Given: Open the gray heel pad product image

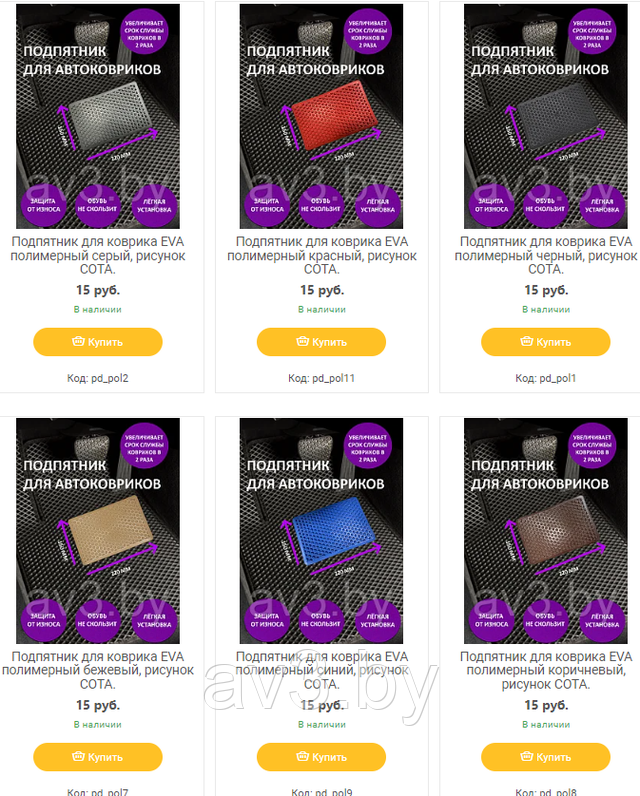Looking at the screenshot, I should point(98,116).
